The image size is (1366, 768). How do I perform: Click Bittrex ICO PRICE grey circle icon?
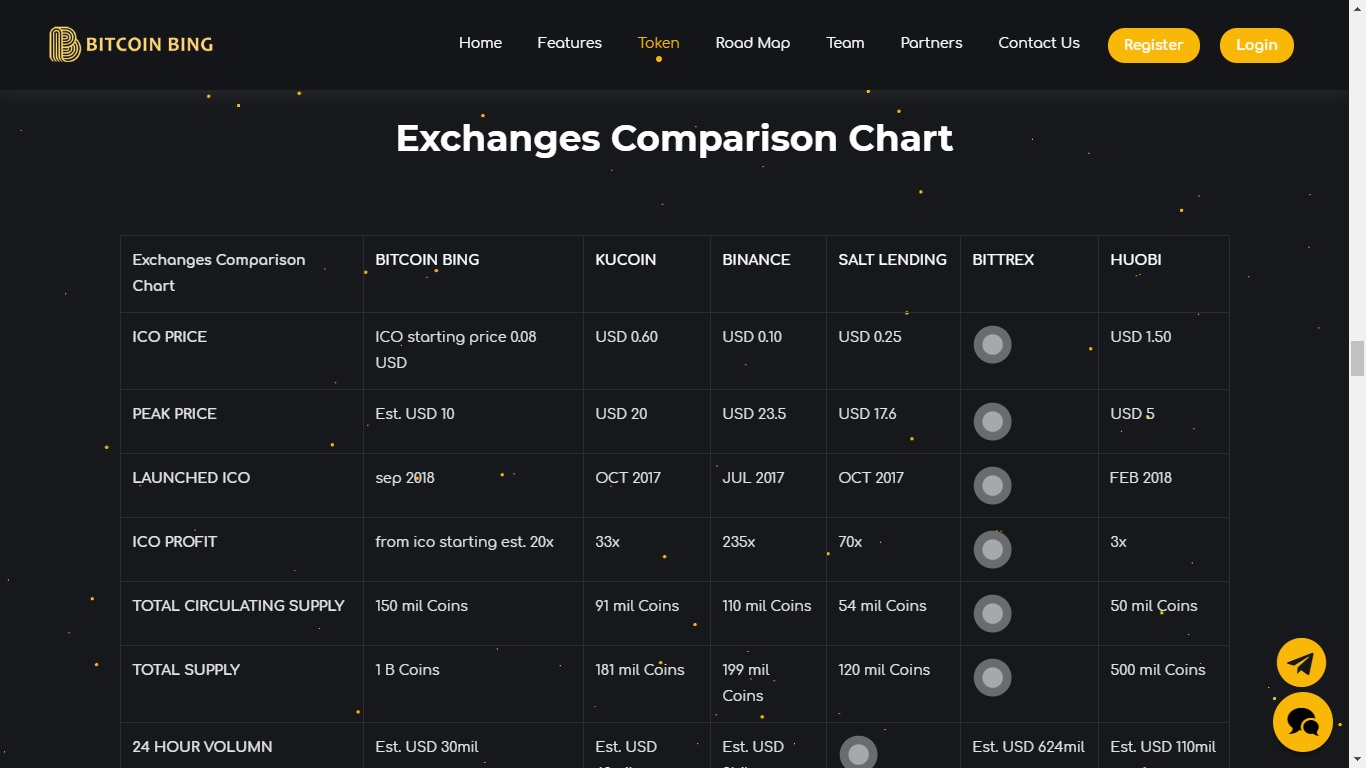coord(992,345)
